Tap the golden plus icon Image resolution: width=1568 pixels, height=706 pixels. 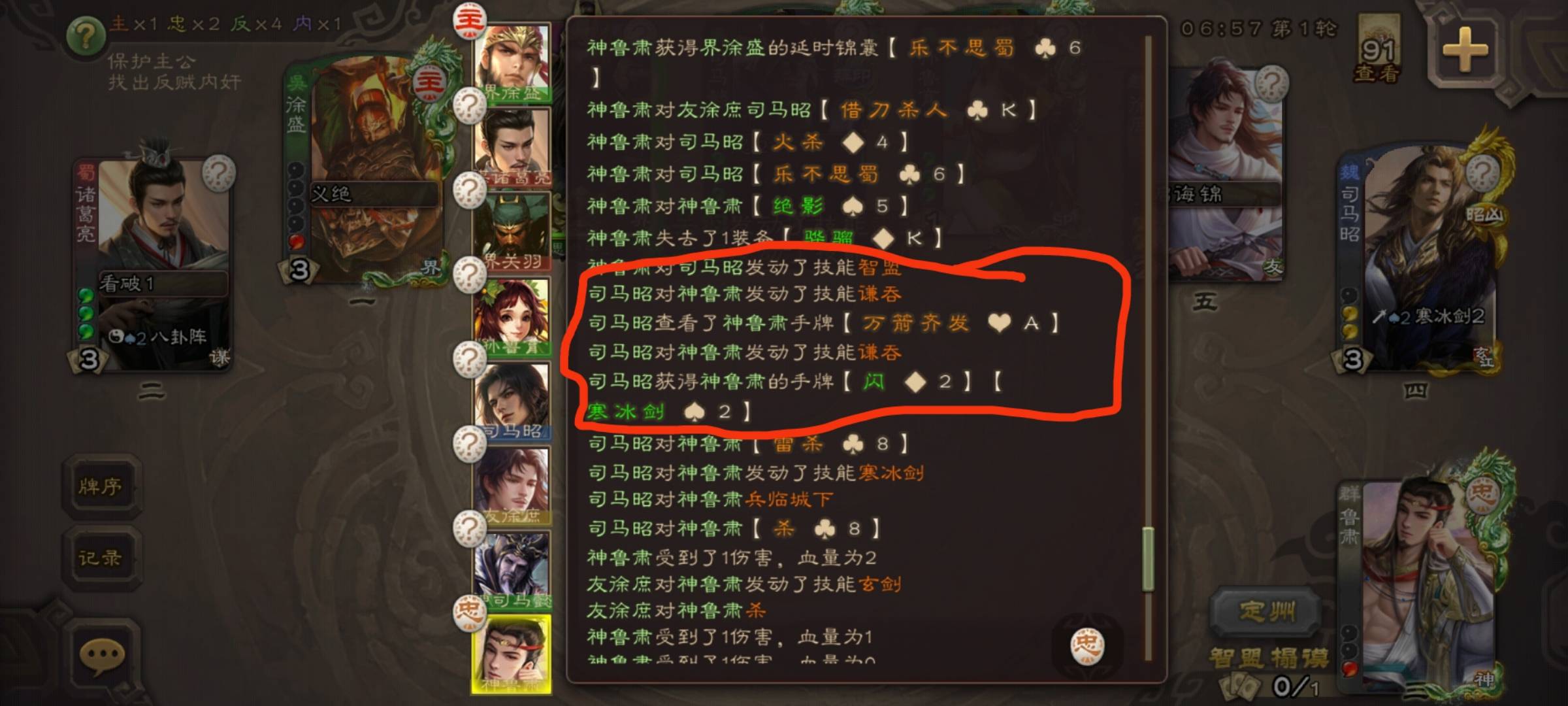click(x=1465, y=50)
